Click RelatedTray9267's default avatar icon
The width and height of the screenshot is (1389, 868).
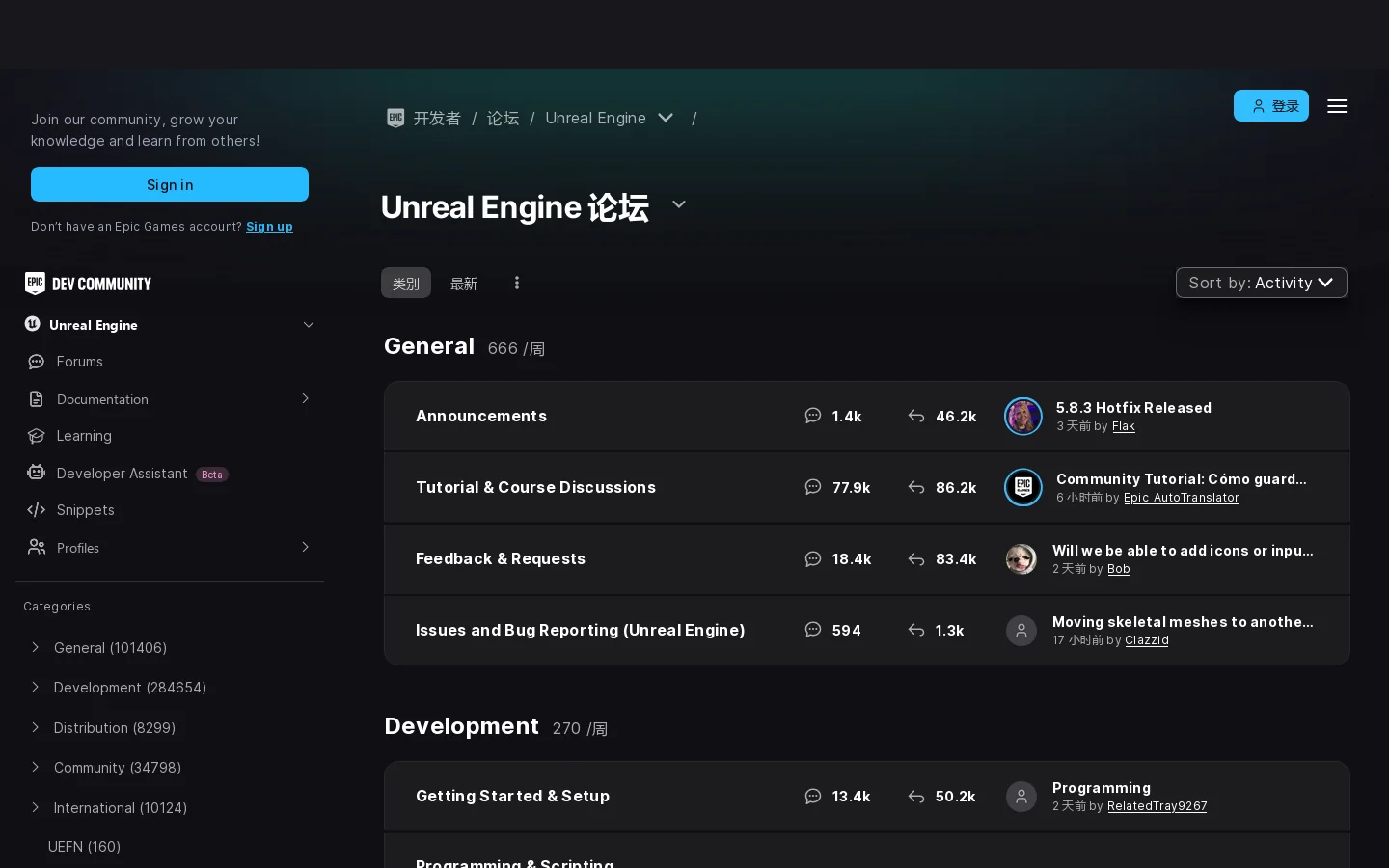[x=1021, y=797]
